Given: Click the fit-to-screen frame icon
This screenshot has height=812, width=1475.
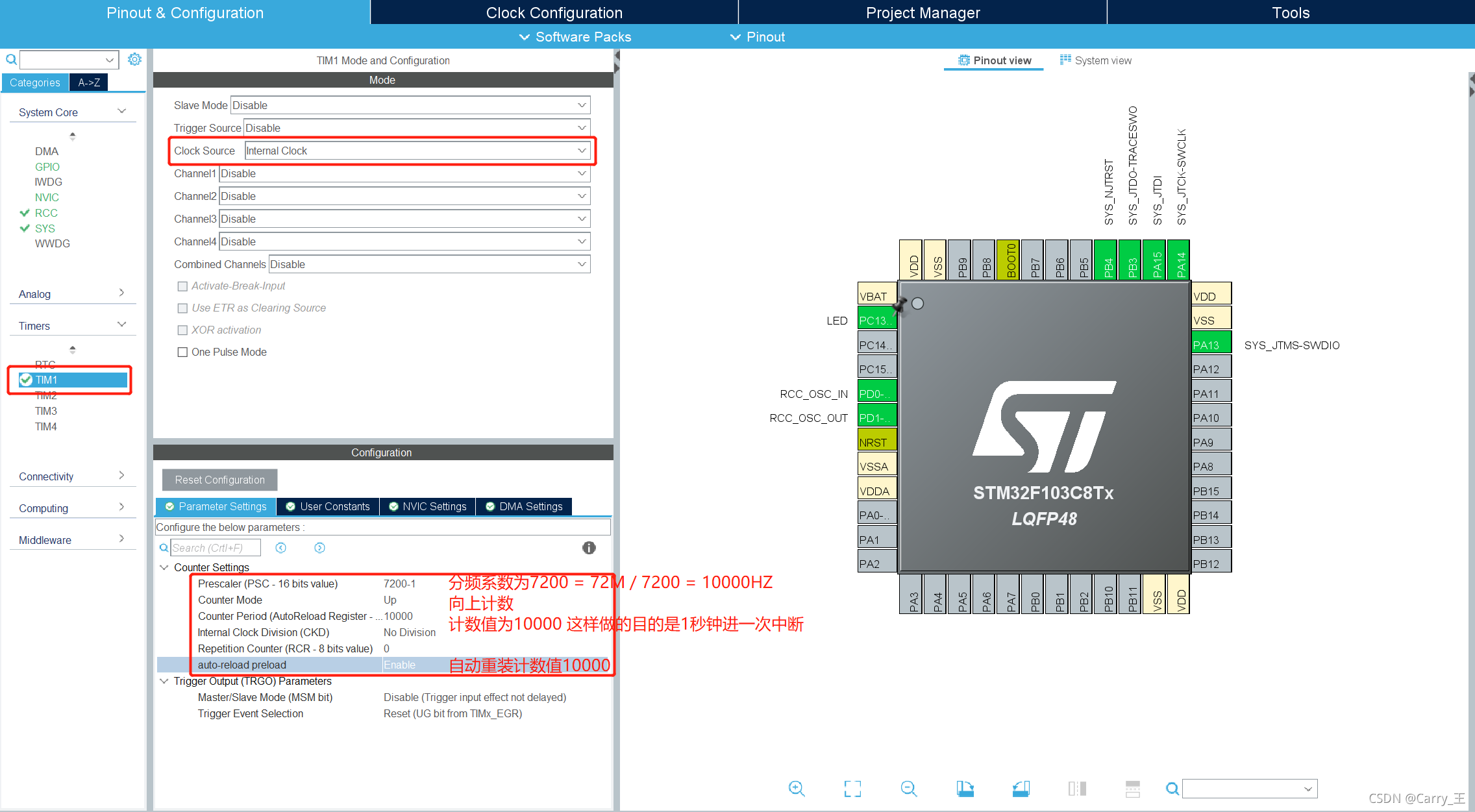Looking at the screenshot, I should (852, 789).
